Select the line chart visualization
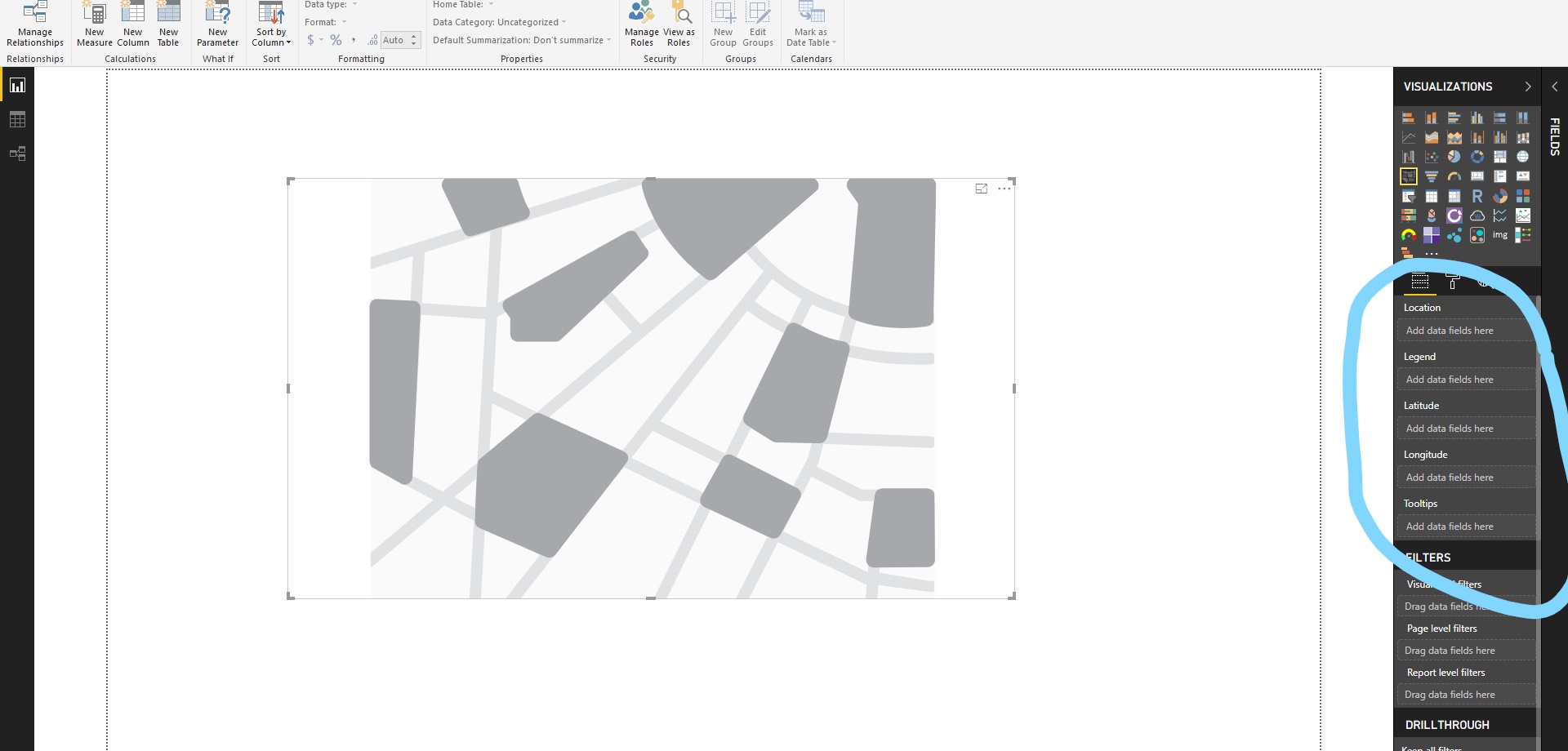1568x751 pixels. [1409, 137]
